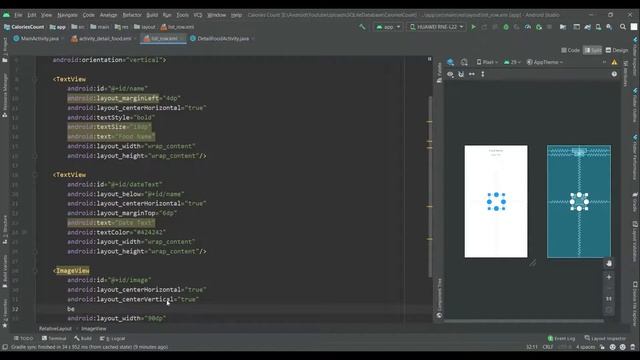Click the #424242 textColor gutter swatch
This screenshot has height=360, width=640.
25,232
